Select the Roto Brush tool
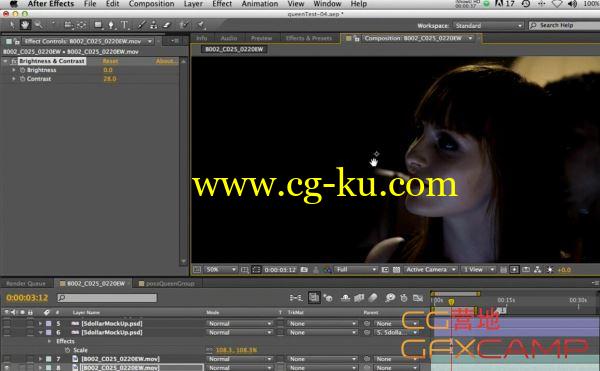This screenshot has height=371, width=600. coord(184,25)
